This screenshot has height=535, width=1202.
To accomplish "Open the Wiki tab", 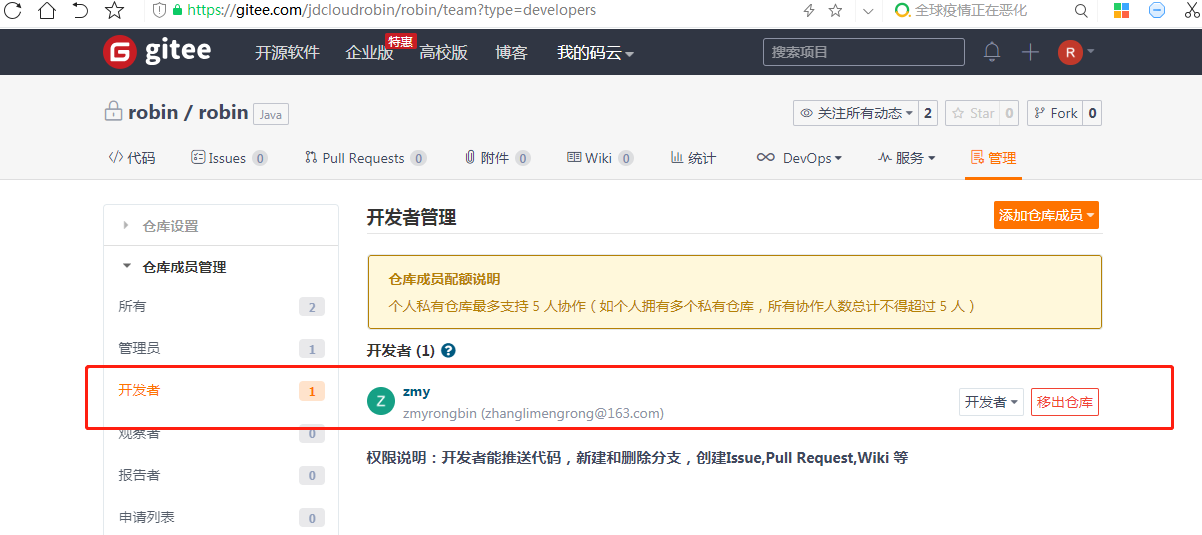I will (x=600, y=158).
